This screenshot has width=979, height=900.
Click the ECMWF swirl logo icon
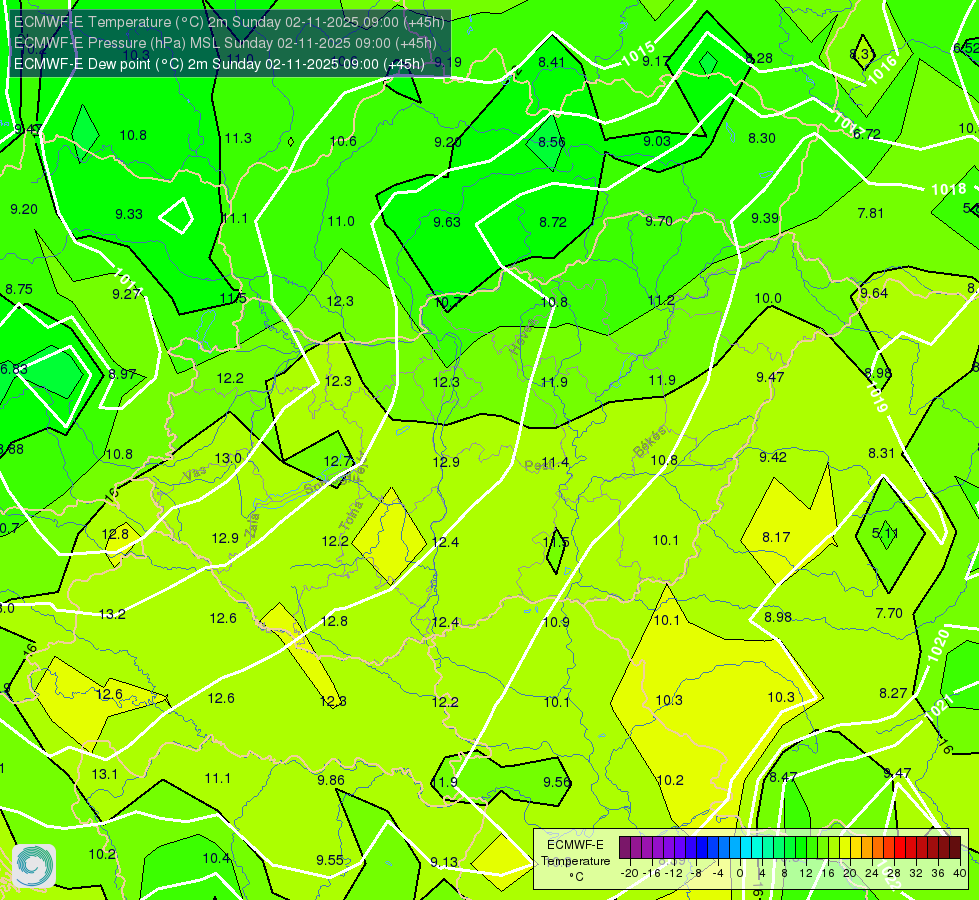click(x=34, y=866)
